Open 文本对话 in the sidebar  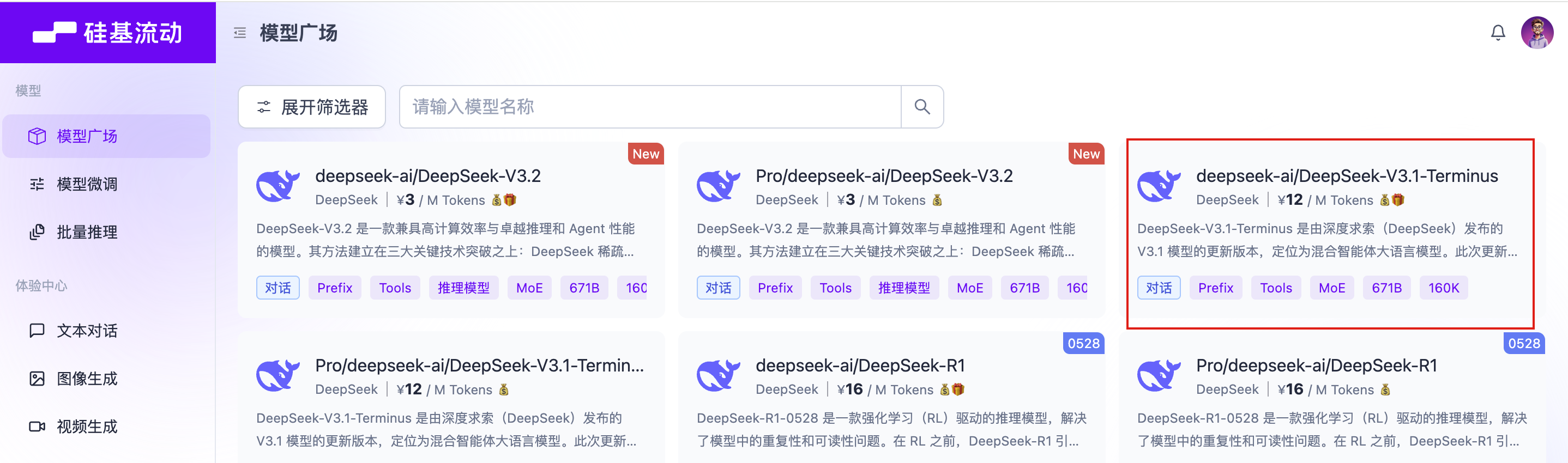(x=106, y=331)
